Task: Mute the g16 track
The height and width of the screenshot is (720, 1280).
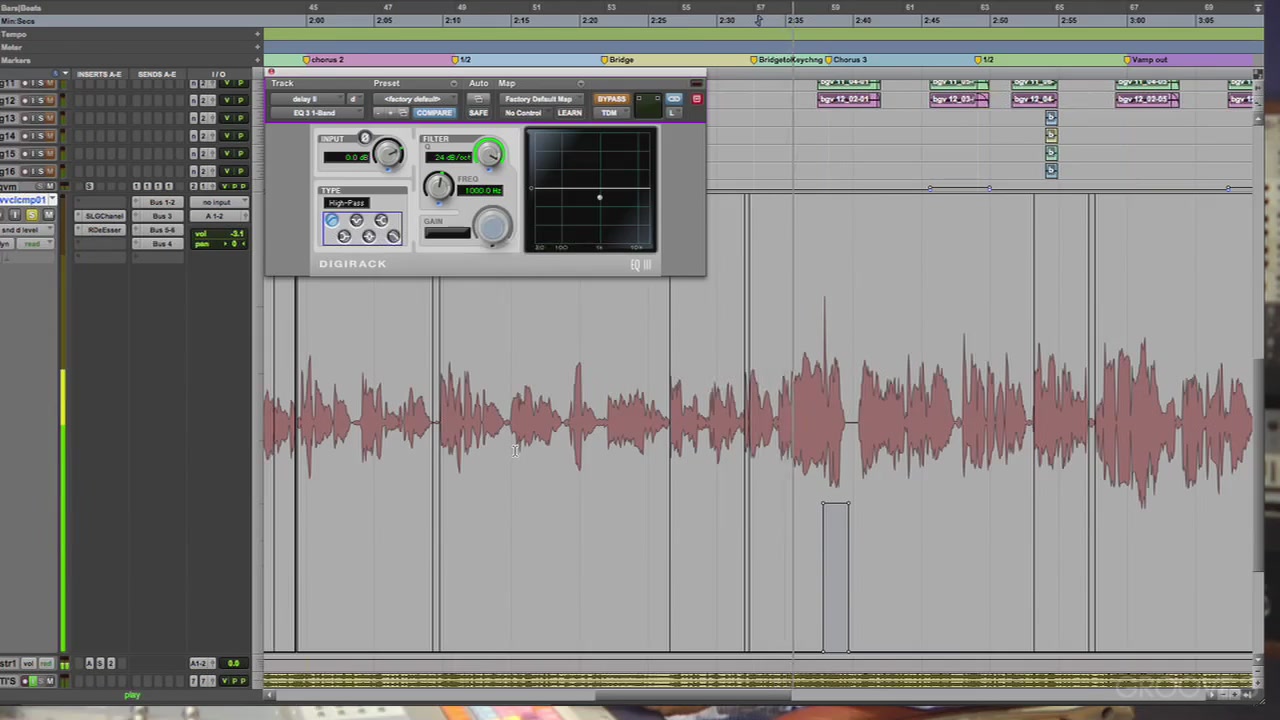Action: point(49,171)
